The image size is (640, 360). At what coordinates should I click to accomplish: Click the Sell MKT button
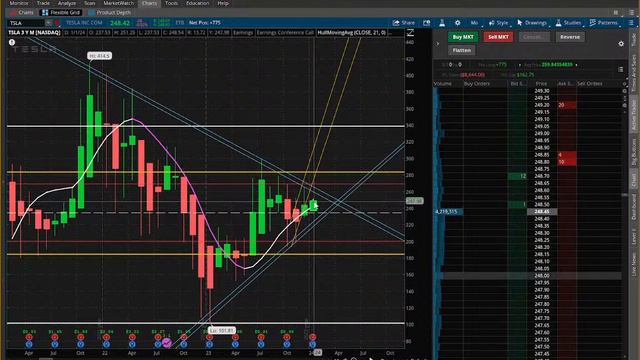[498, 37]
